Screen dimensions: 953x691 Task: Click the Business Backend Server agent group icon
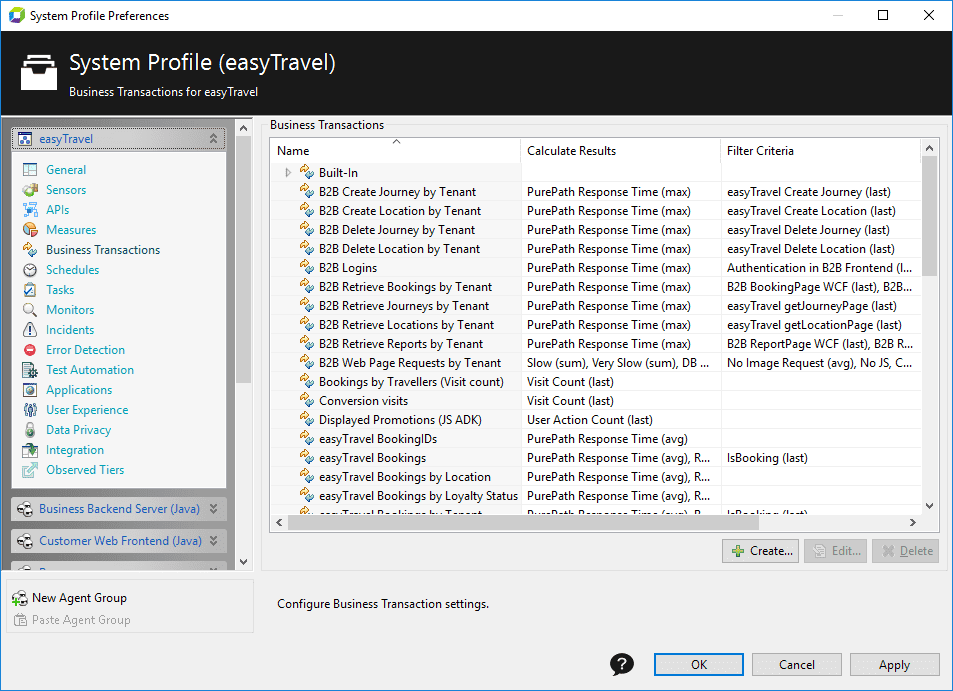(25, 509)
